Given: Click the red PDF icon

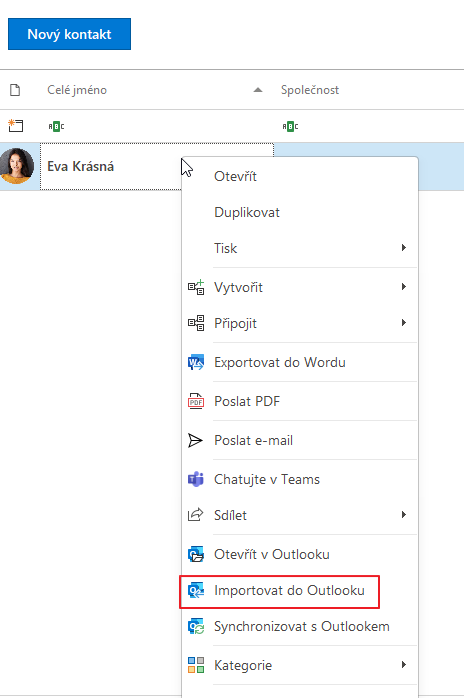Looking at the screenshot, I should coord(196,401).
